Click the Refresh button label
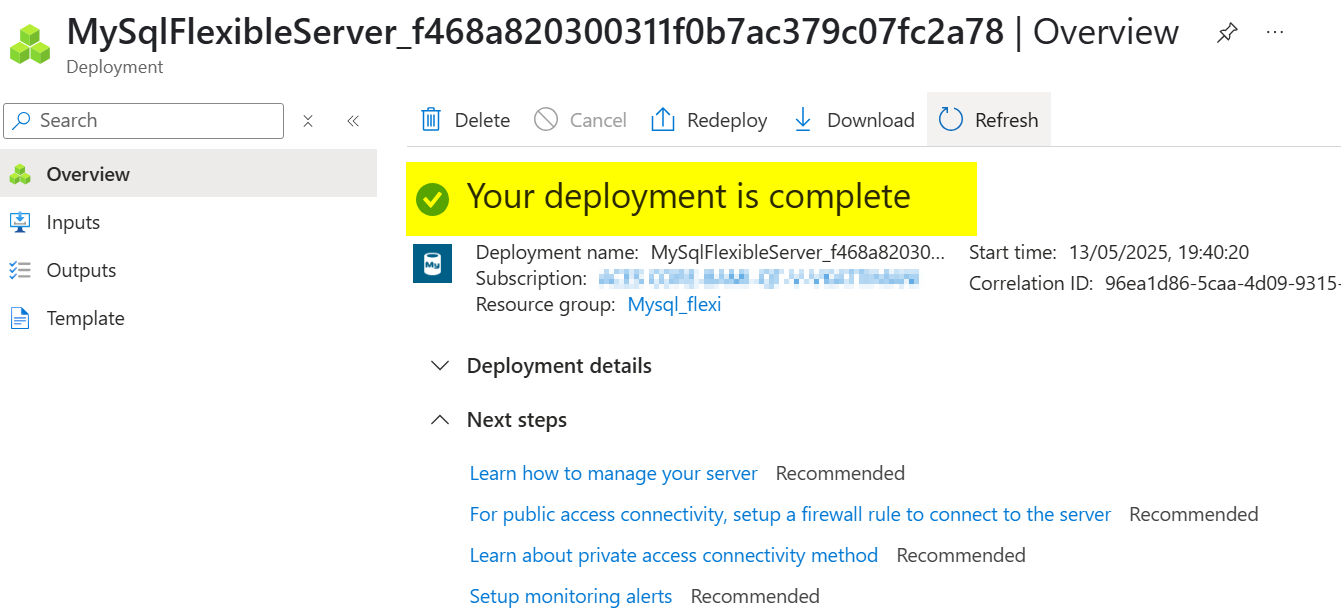The height and width of the screenshot is (612, 1341). coord(1007,120)
